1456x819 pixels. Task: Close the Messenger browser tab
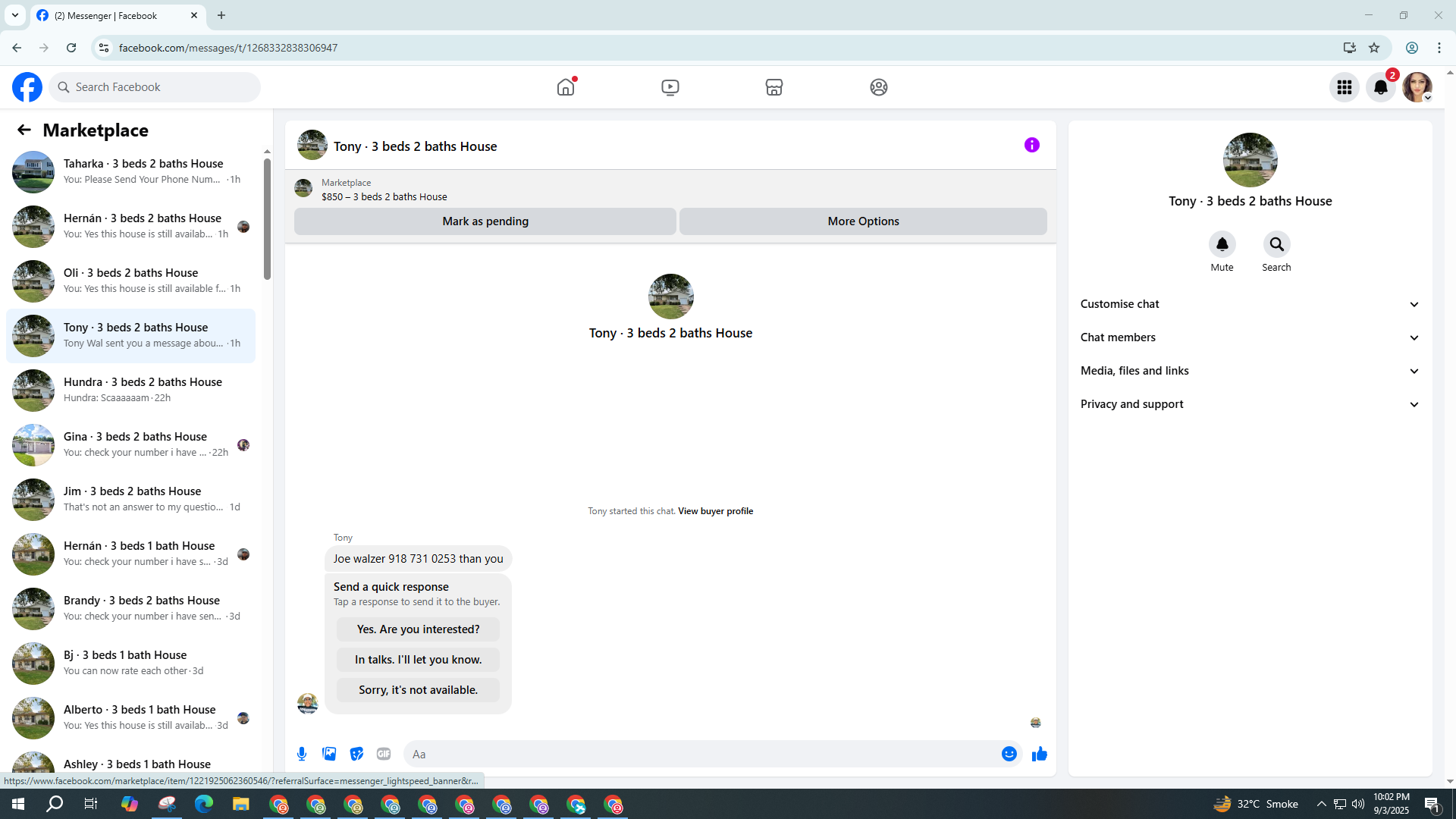pos(194,15)
